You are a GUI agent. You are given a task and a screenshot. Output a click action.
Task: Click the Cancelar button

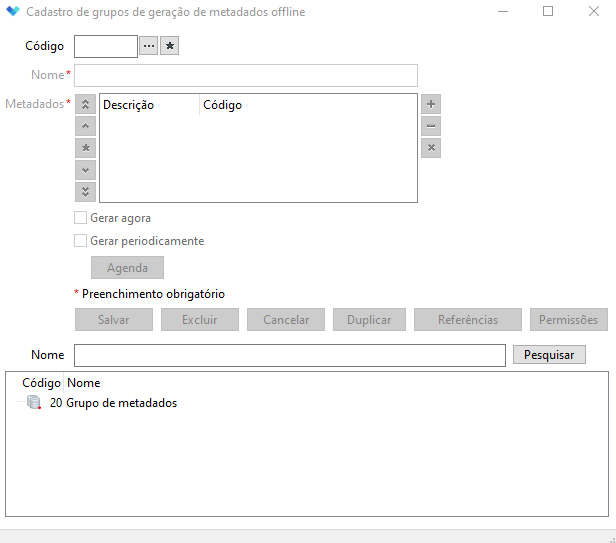(x=286, y=319)
